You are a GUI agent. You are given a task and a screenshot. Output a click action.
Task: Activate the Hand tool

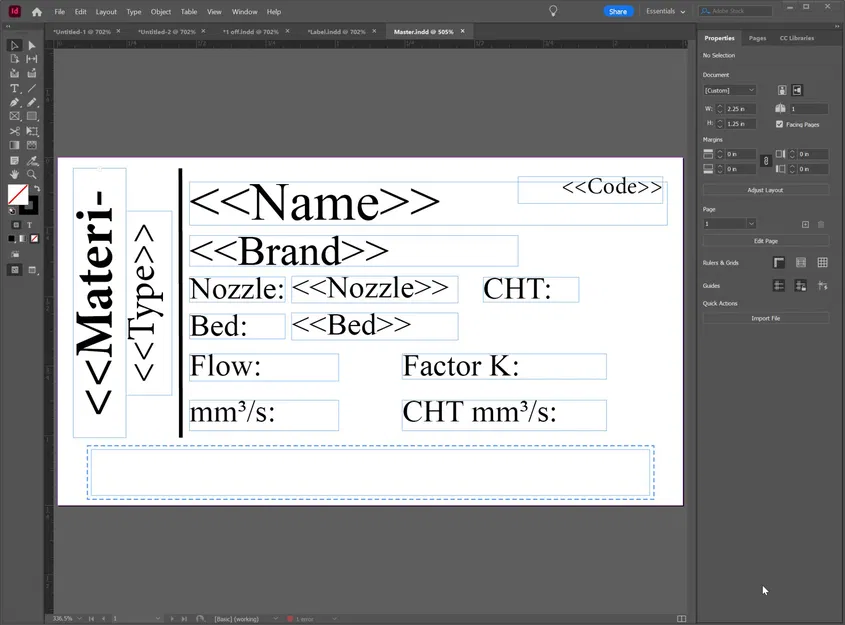14,174
